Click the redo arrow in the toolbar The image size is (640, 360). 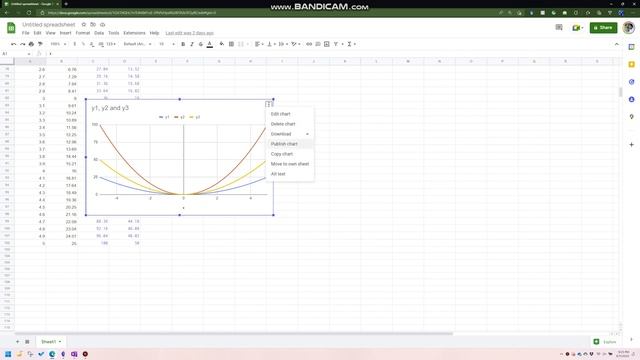coord(22,44)
